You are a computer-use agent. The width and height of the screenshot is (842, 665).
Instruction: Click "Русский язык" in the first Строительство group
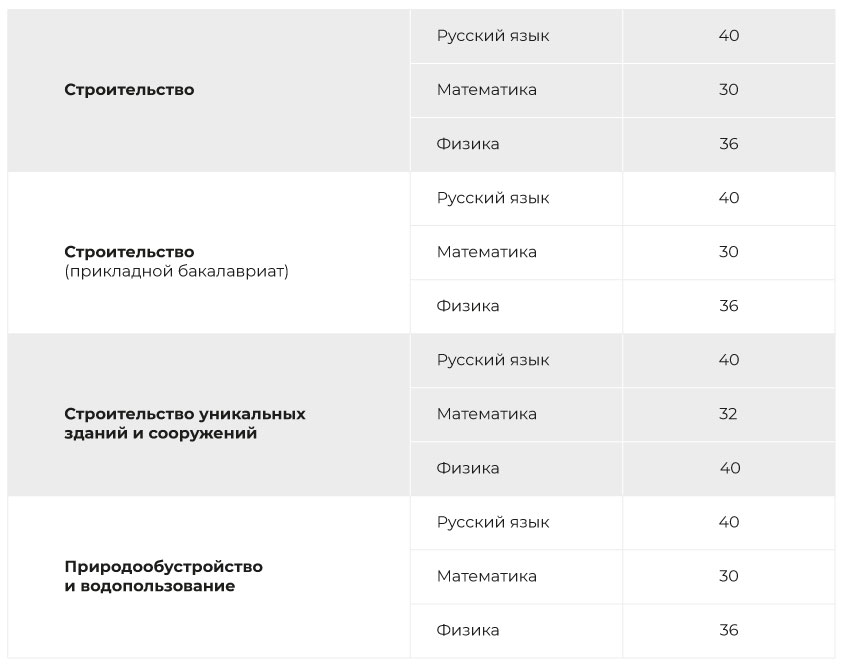point(493,36)
